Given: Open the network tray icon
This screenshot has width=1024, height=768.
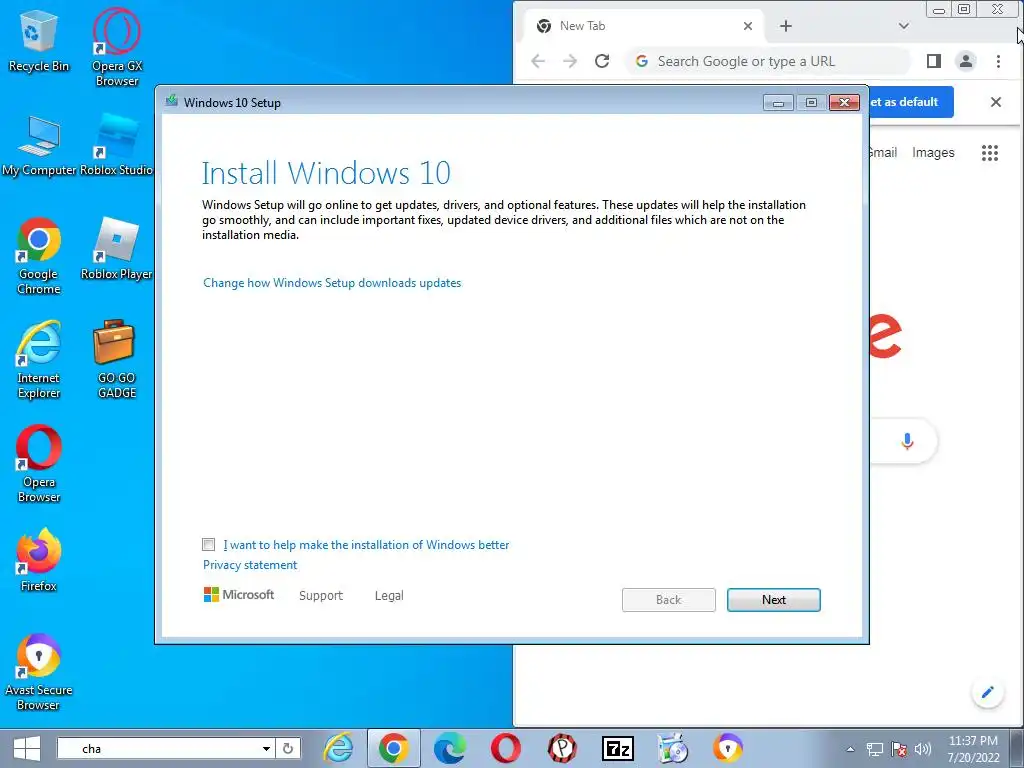Looking at the screenshot, I should tap(874, 749).
